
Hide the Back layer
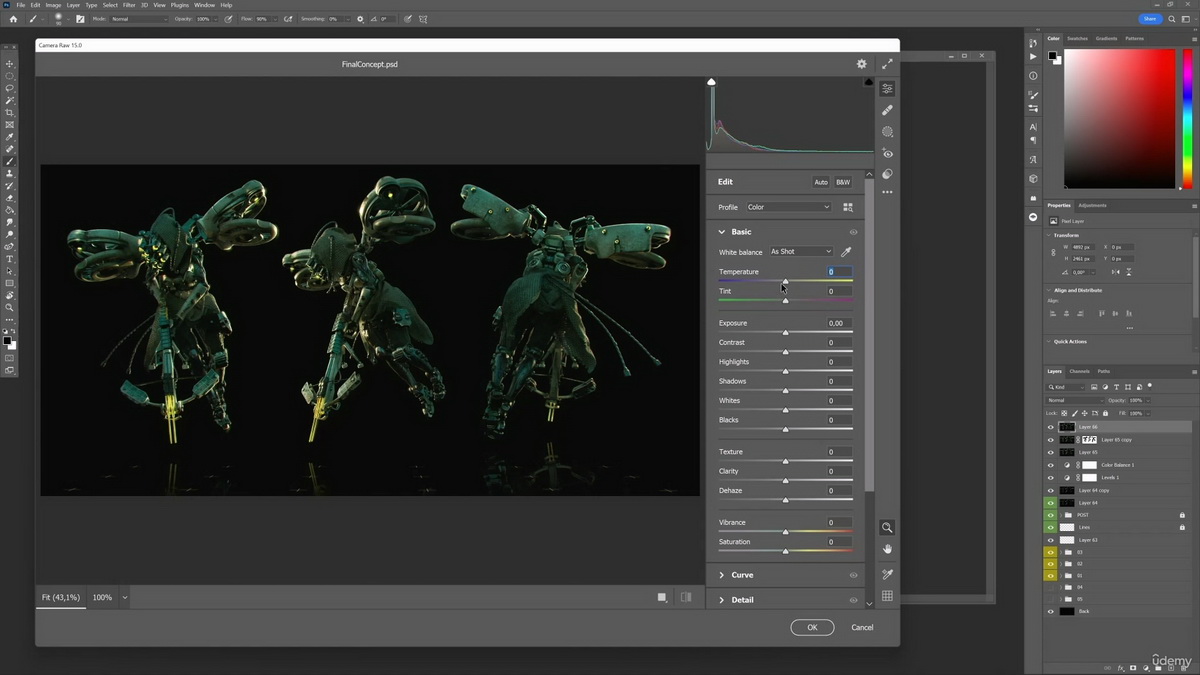click(1050, 611)
